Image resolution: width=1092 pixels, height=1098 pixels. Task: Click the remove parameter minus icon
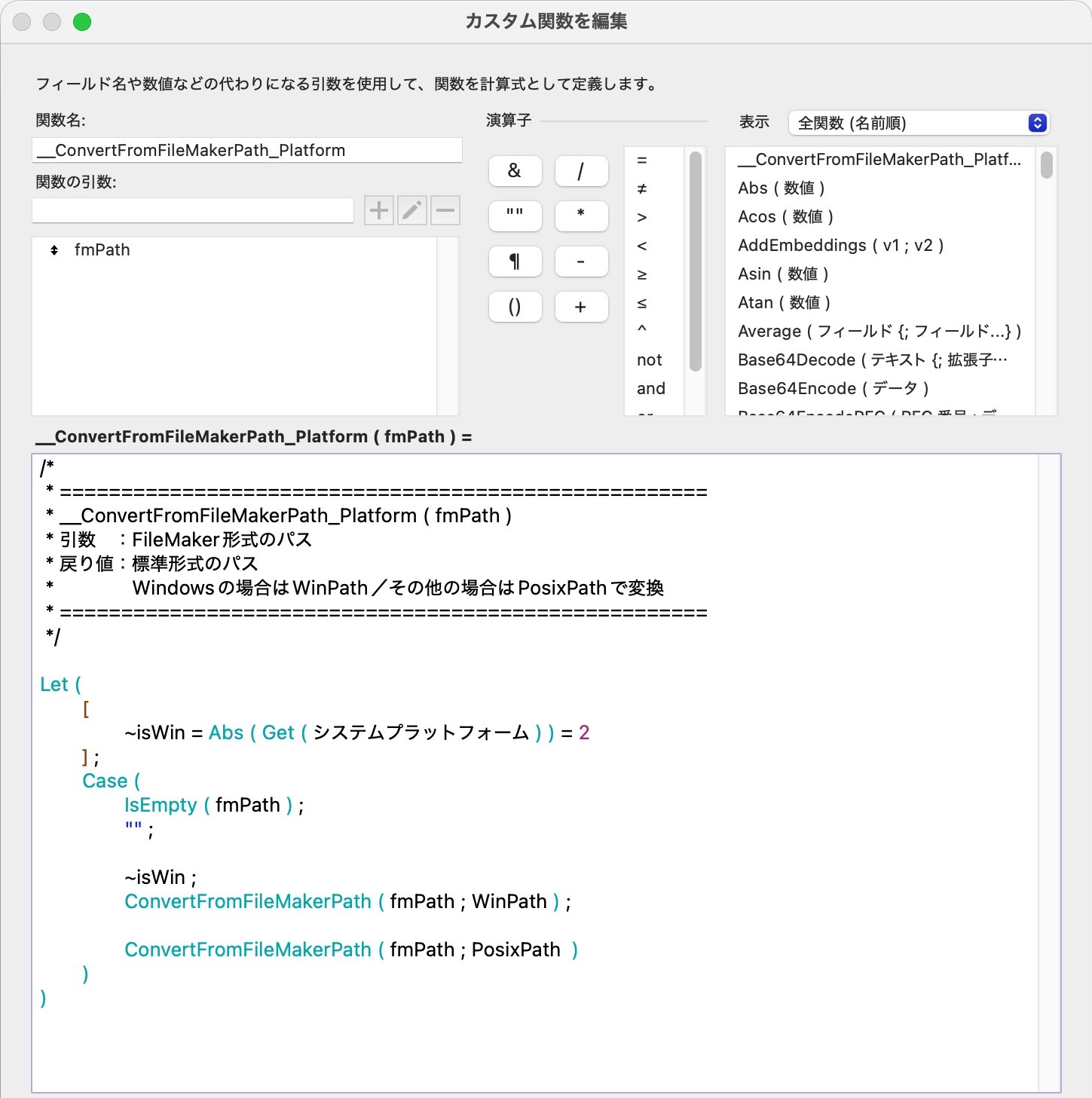[445, 210]
